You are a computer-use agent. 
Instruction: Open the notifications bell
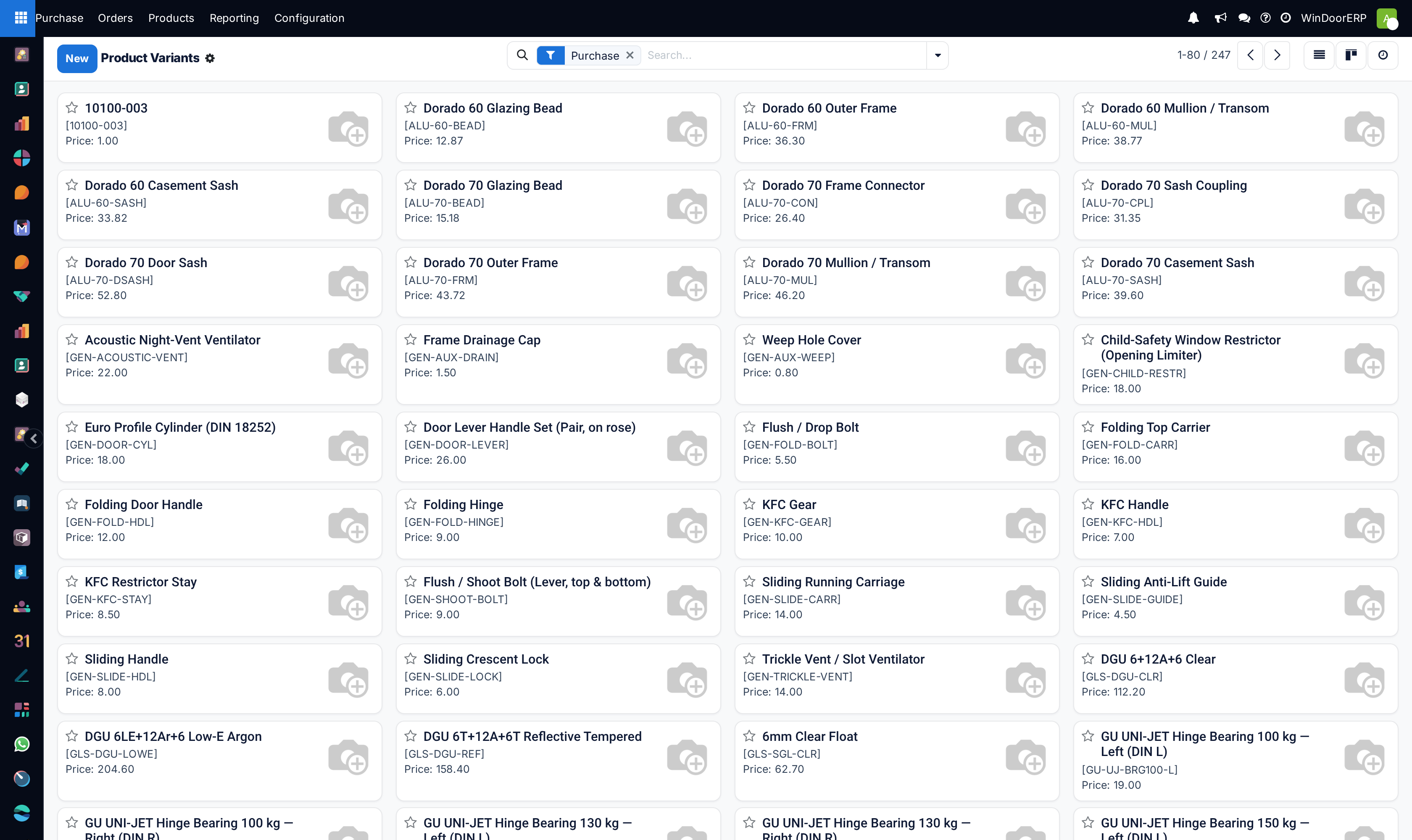point(1193,18)
